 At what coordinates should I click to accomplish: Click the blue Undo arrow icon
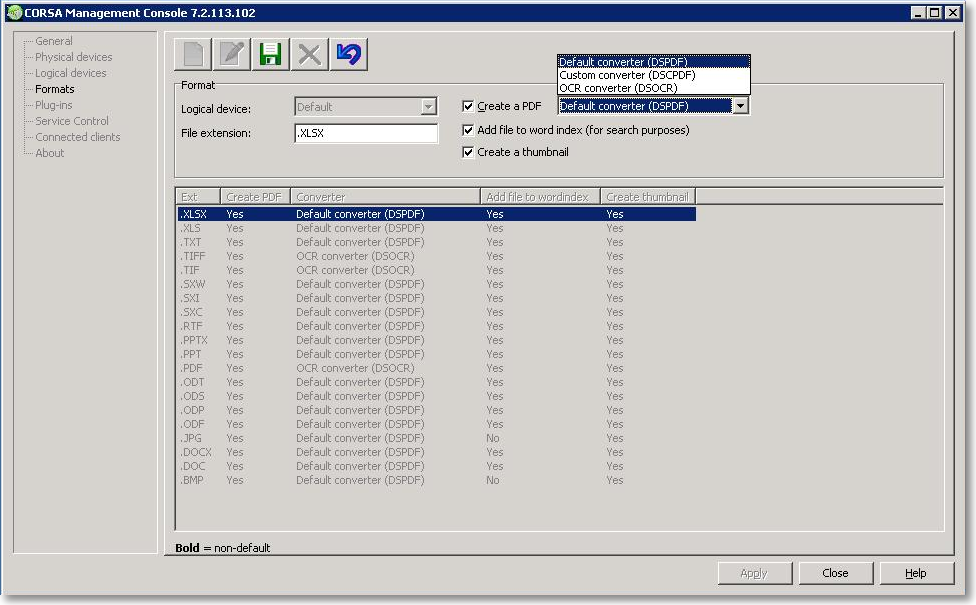(349, 54)
